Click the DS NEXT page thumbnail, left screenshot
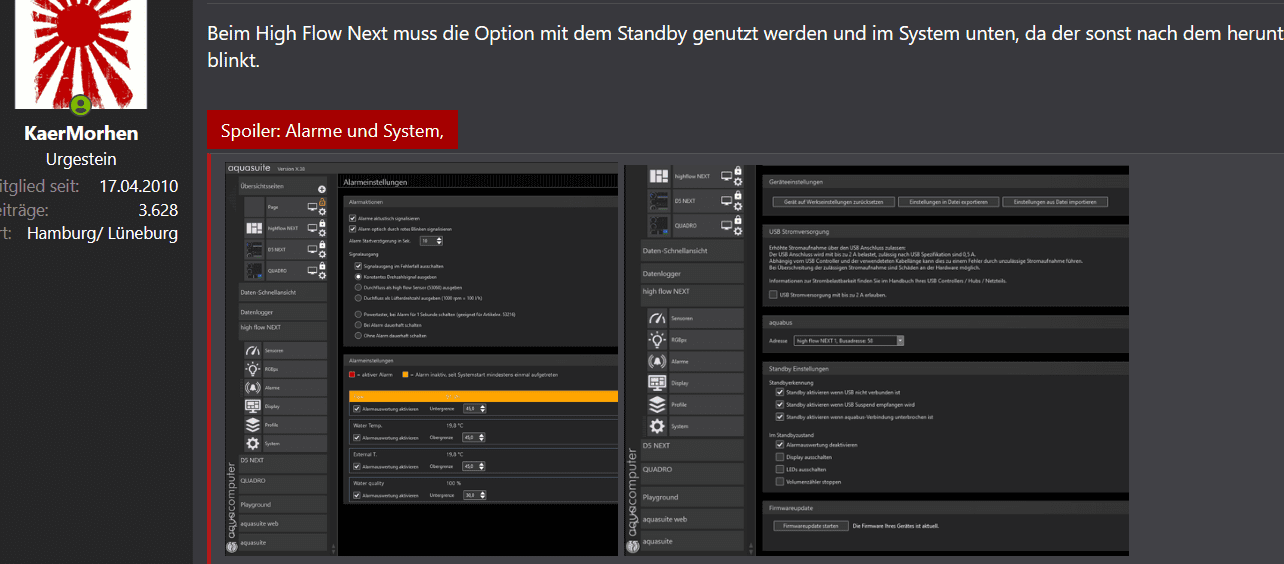Viewport: 1284px width, 564px height. click(x=254, y=250)
